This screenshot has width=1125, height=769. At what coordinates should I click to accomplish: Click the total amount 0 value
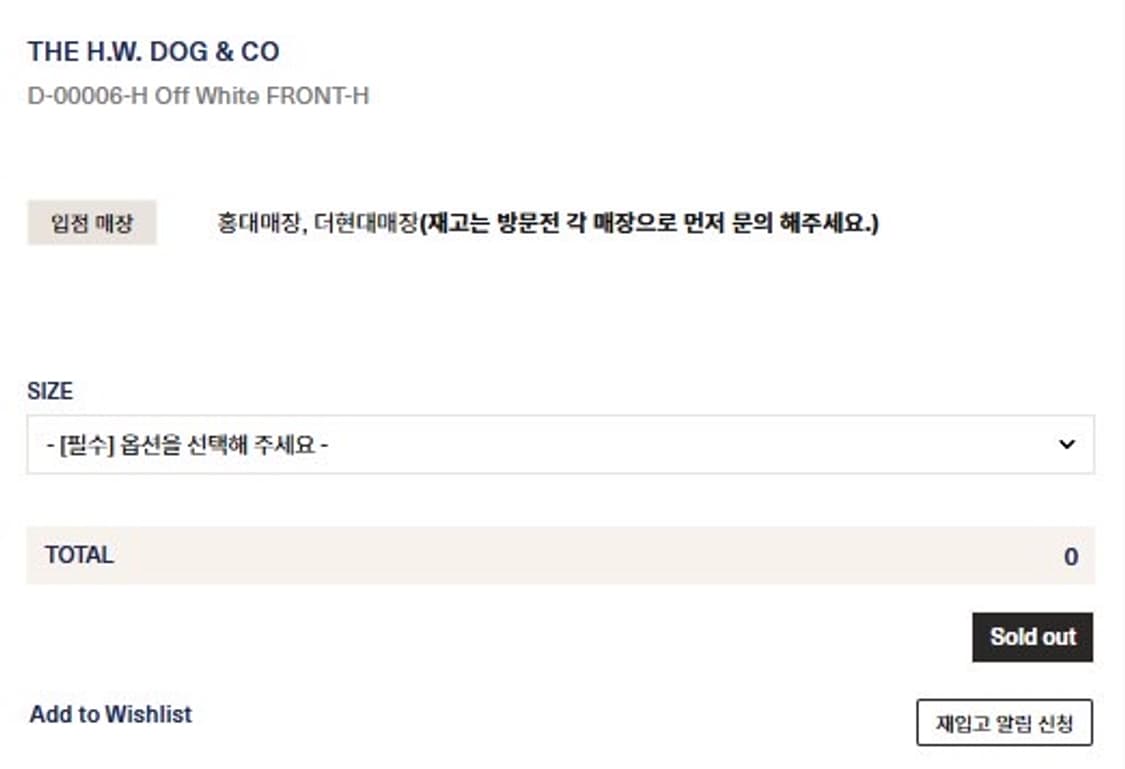point(1070,557)
